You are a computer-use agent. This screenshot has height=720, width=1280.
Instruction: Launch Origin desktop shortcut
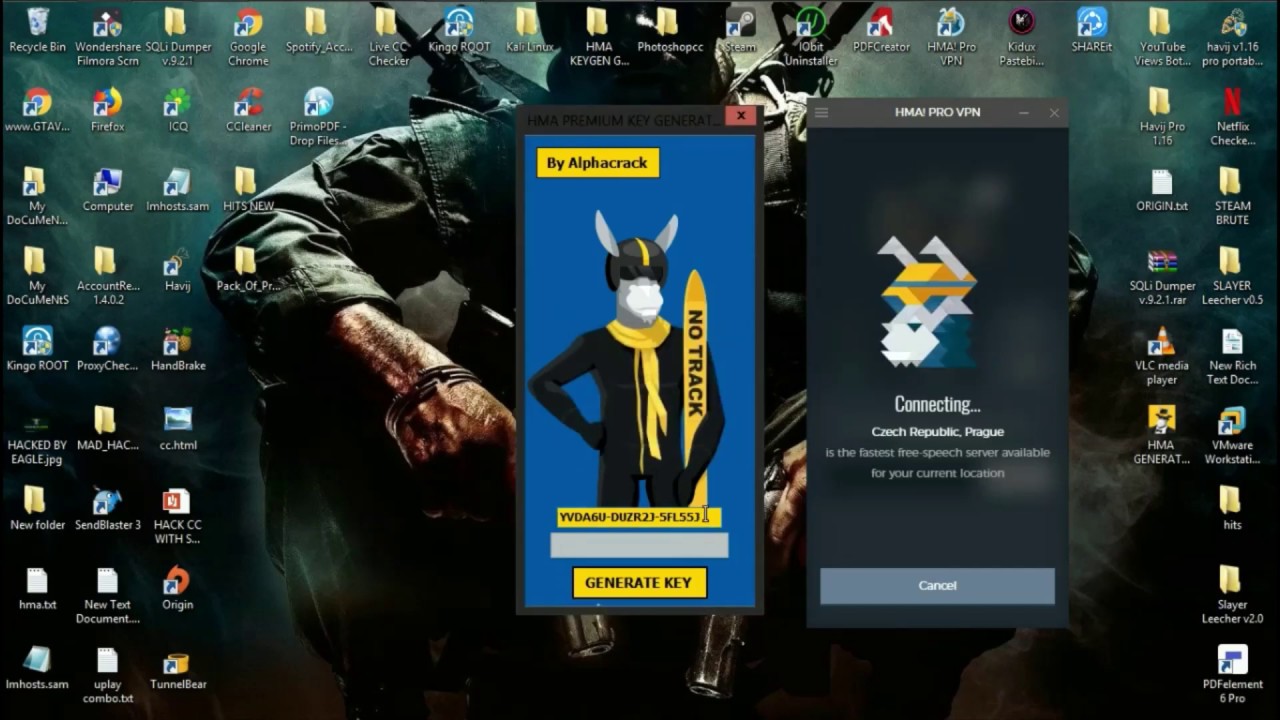pyautogui.click(x=177, y=588)
